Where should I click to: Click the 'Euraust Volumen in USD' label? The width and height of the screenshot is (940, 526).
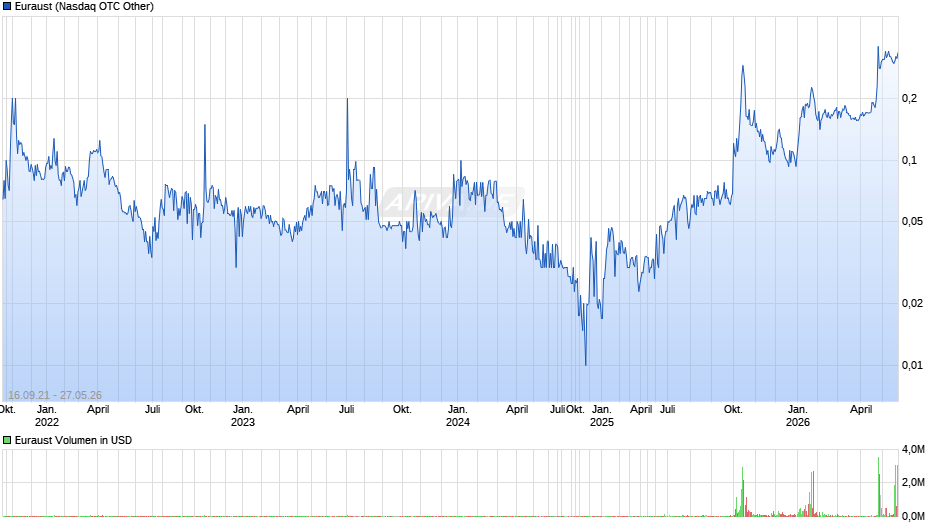coord(73,440)
